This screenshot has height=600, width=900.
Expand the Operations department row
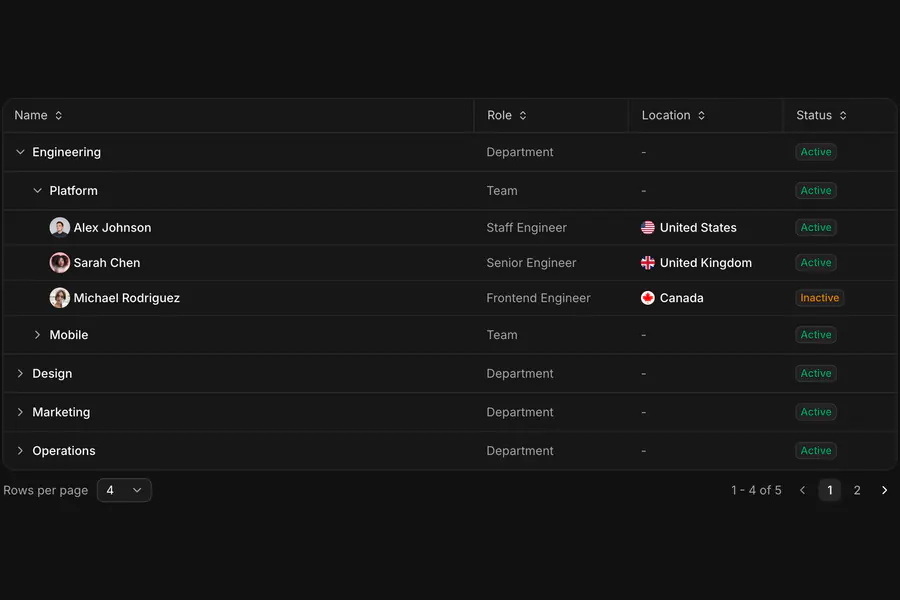click(x=20, y=451)
